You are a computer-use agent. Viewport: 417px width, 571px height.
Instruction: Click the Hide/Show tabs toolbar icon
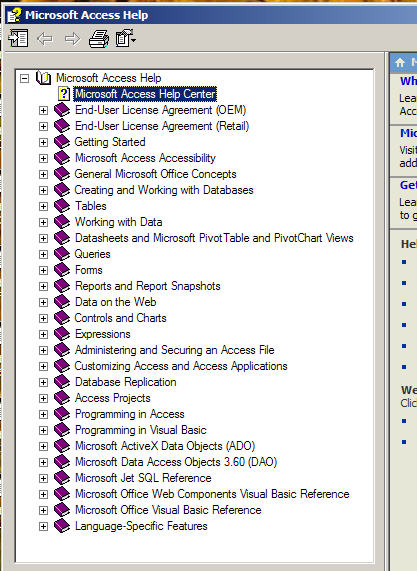[18, 38]
